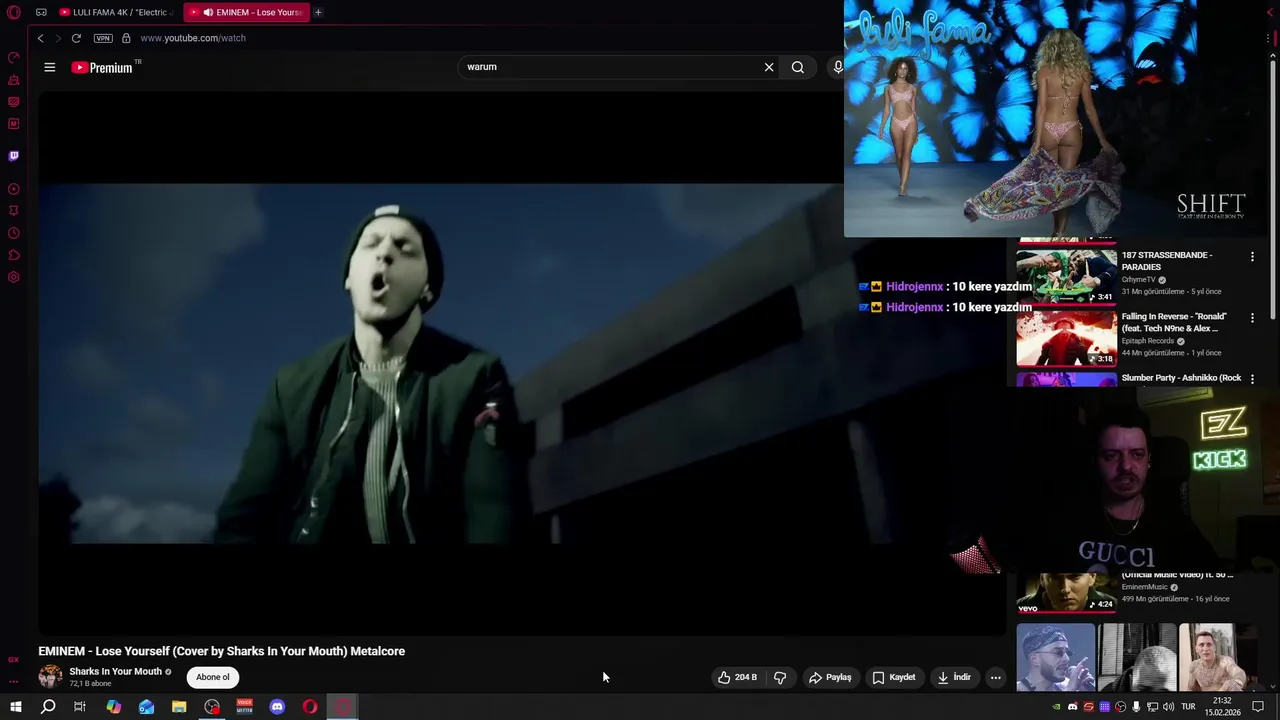Image resolution: width=1280 pixels, height=720 pixels.
Task: Open the Windows Start menu
Action: point(16,707)
